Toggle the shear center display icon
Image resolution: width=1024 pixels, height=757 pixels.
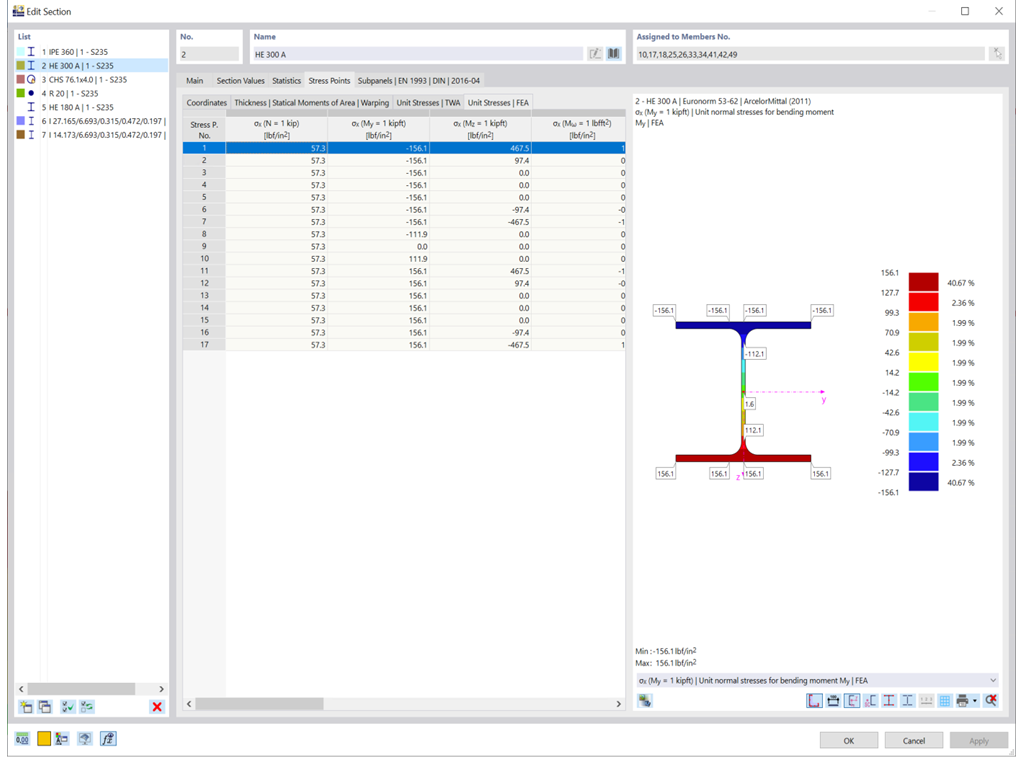click(x=870, y=701)
